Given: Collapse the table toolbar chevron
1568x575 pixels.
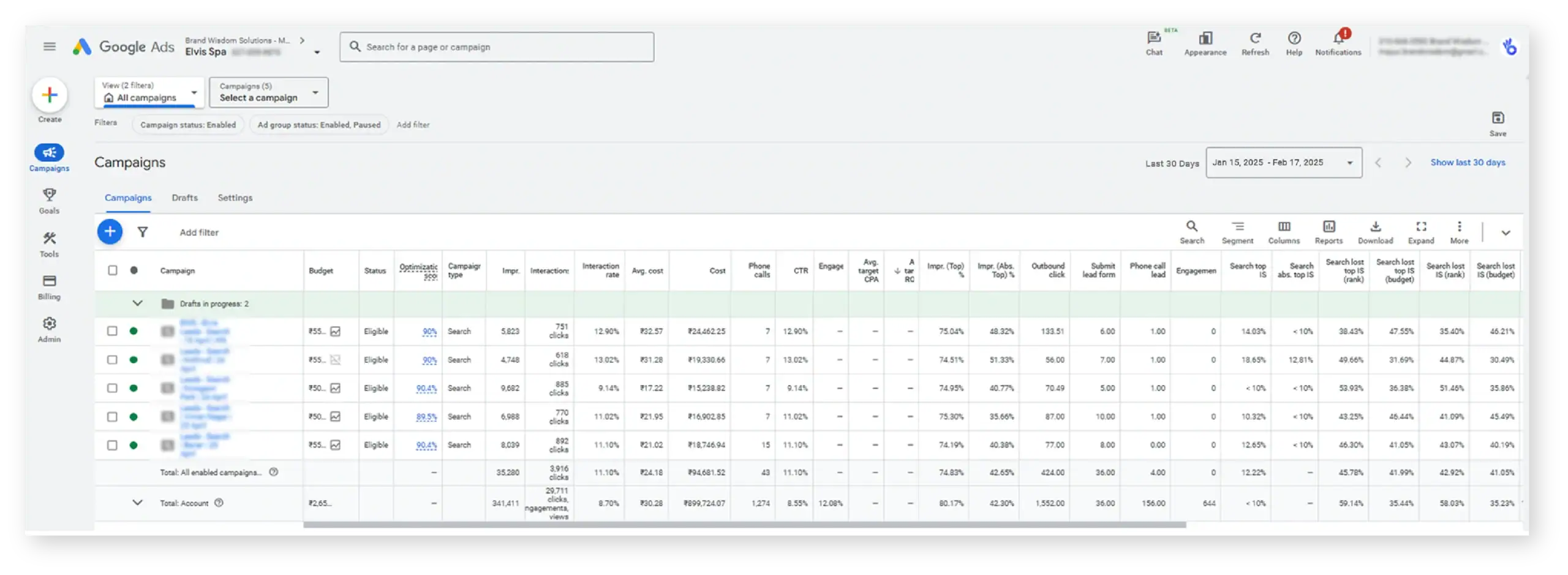Looking at the screenshot, I should tap(1506, 233).
